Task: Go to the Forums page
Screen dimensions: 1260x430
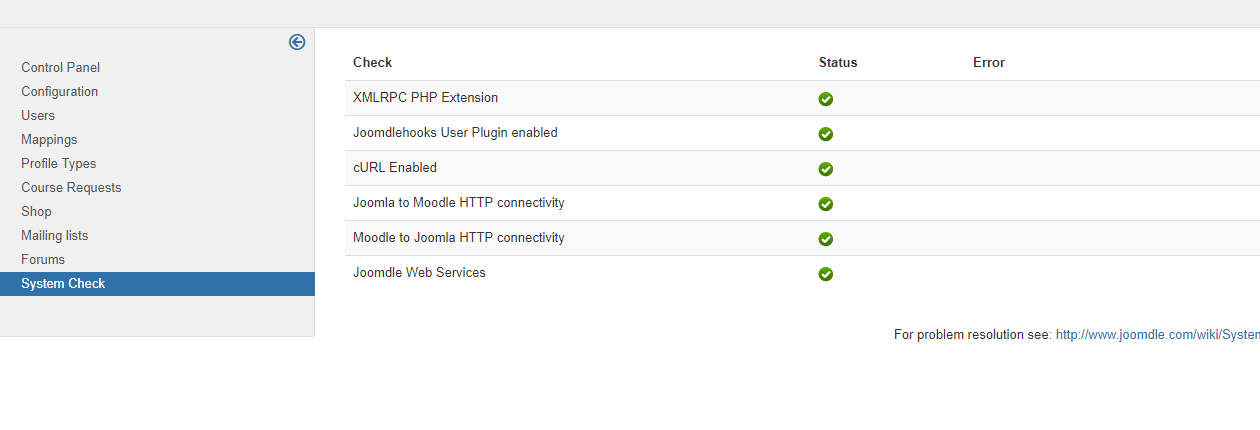Action: pos(43,260)
